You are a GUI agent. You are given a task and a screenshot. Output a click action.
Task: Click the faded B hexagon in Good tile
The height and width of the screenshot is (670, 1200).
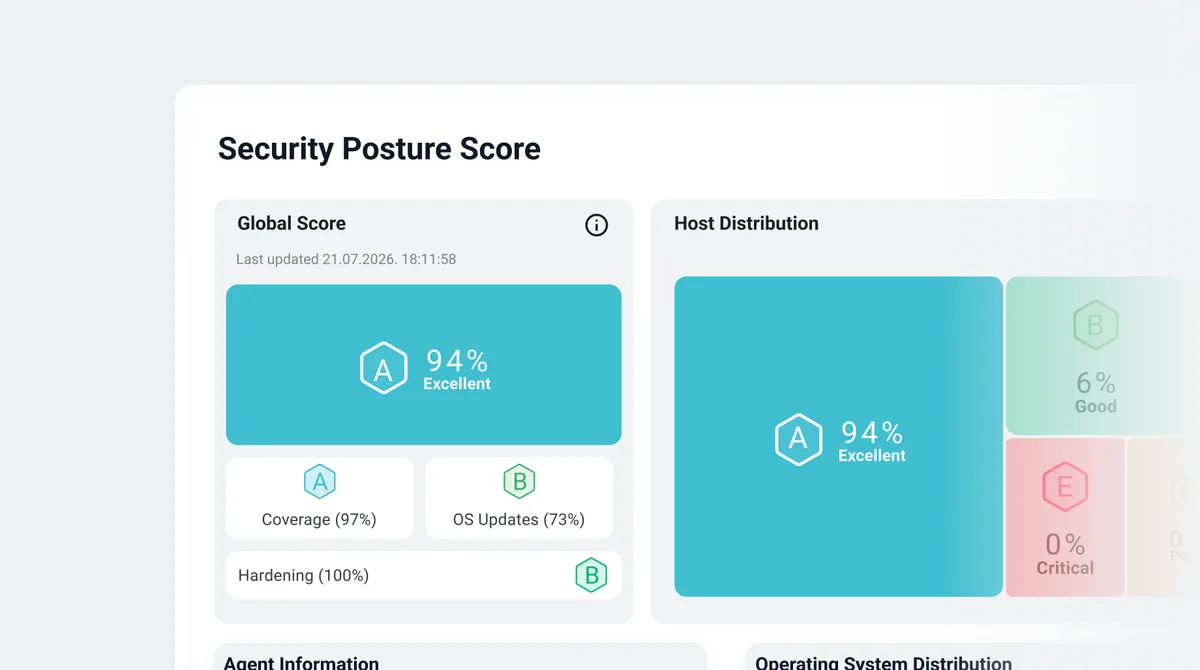point(1095,325)
